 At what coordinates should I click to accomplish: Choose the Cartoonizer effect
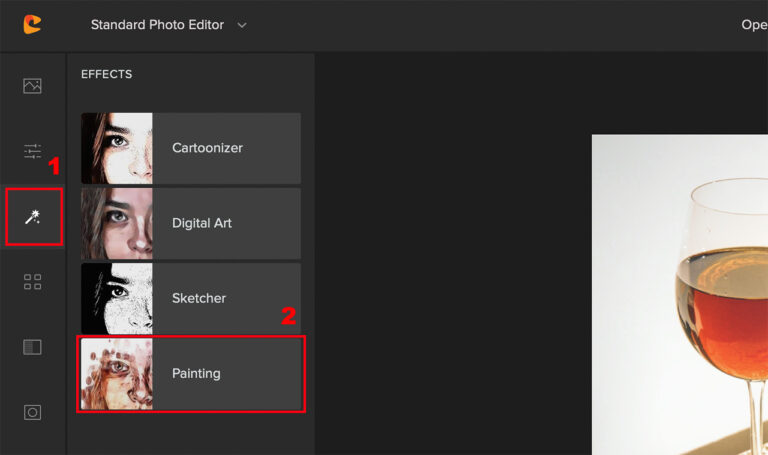click(191, 148)
